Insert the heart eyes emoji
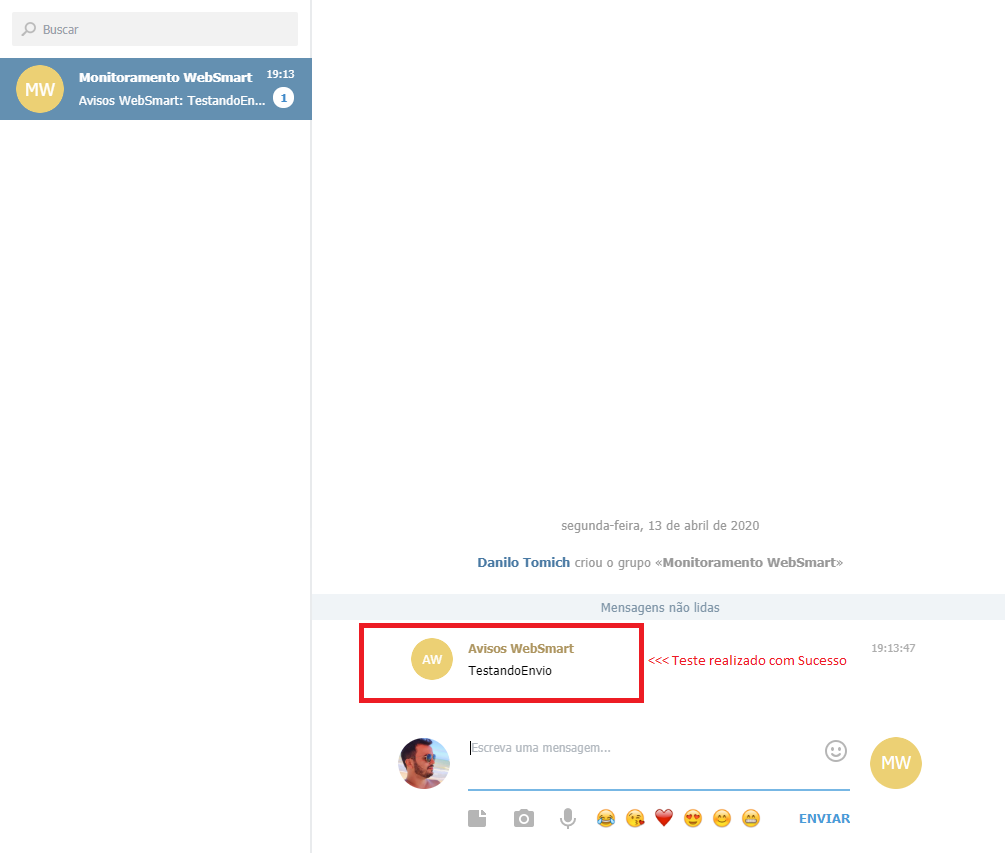Viewport: 1005px width, 853px height. pos(693,818)
